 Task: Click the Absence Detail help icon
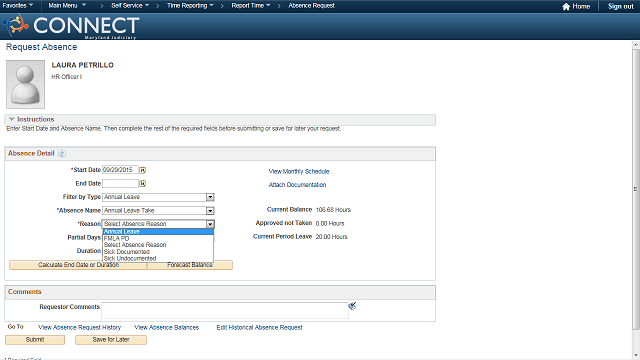(x=62, y=153)
